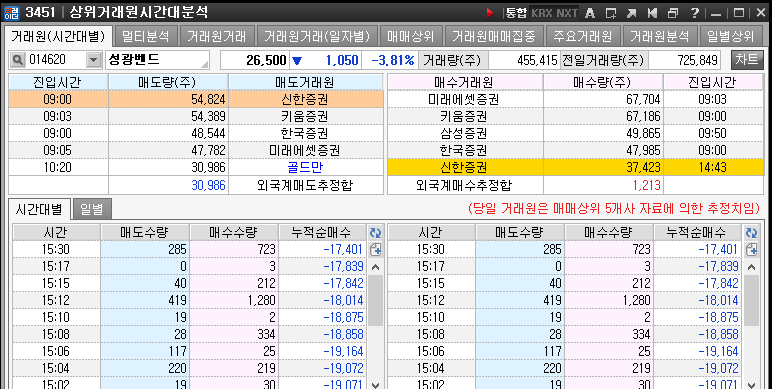Click the left table scrollbar thumb

[376, 300]
